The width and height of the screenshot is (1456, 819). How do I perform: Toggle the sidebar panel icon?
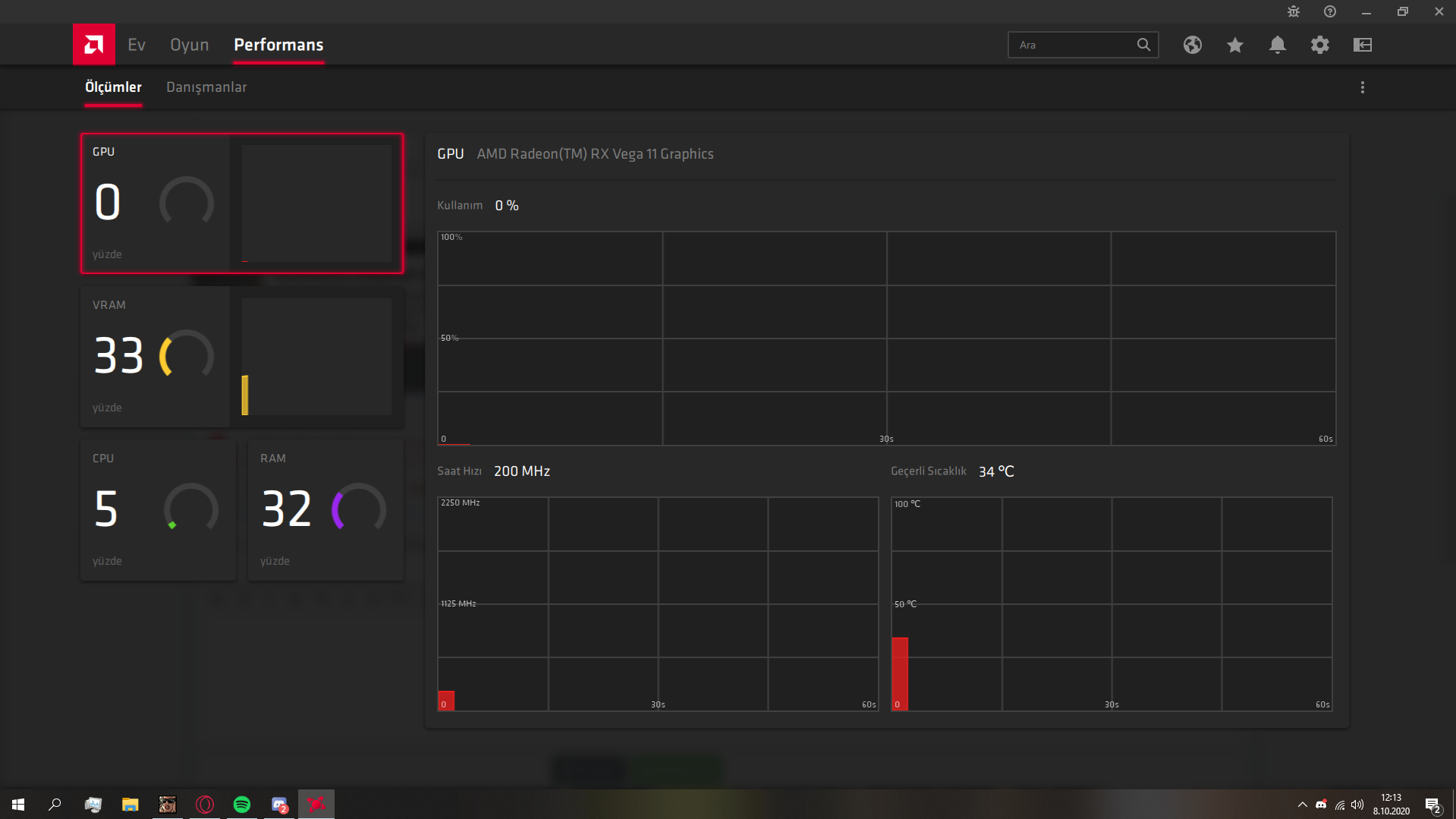[1363, 45]
